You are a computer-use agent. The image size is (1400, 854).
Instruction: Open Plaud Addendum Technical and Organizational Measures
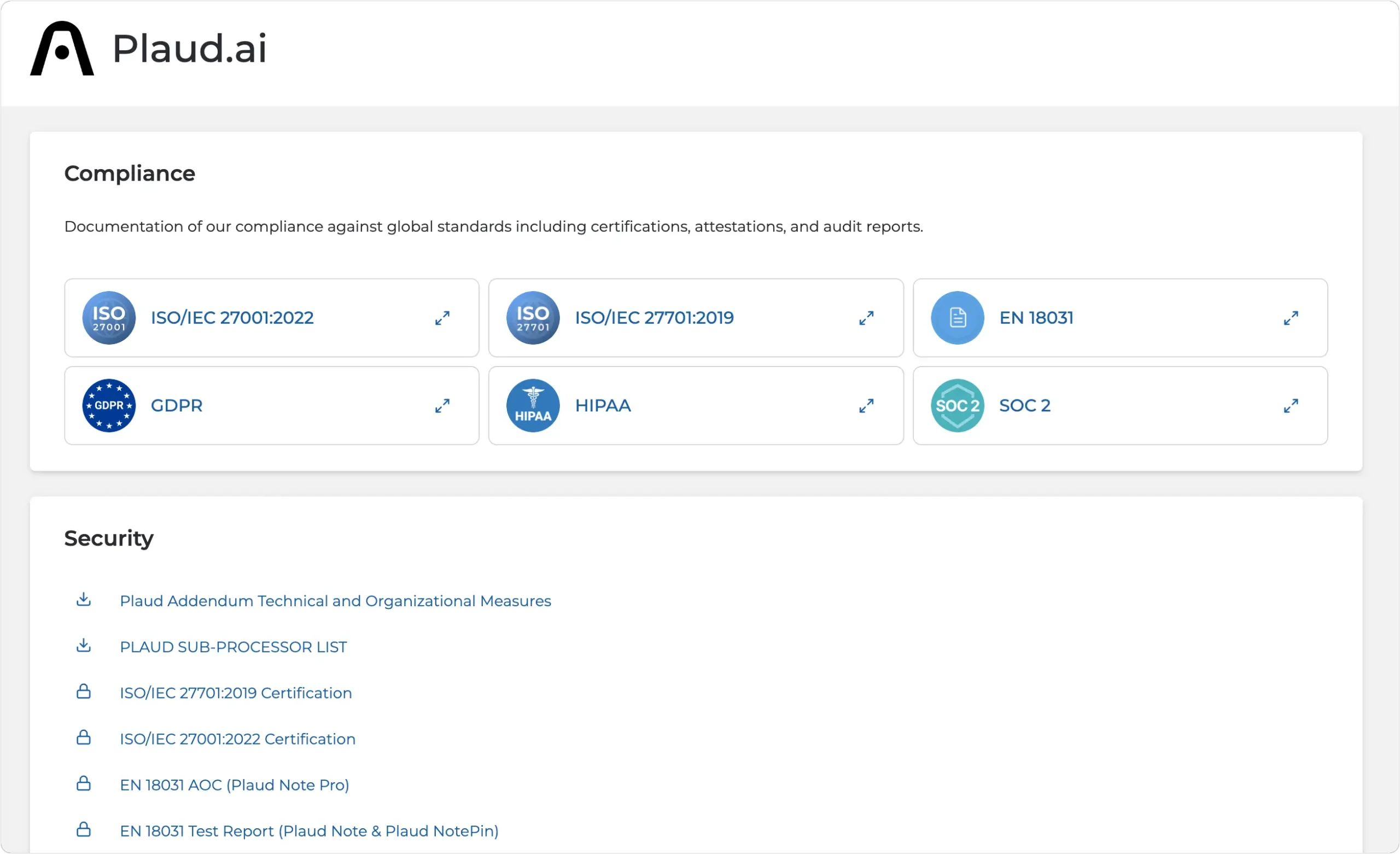click(x=335, y=601)
